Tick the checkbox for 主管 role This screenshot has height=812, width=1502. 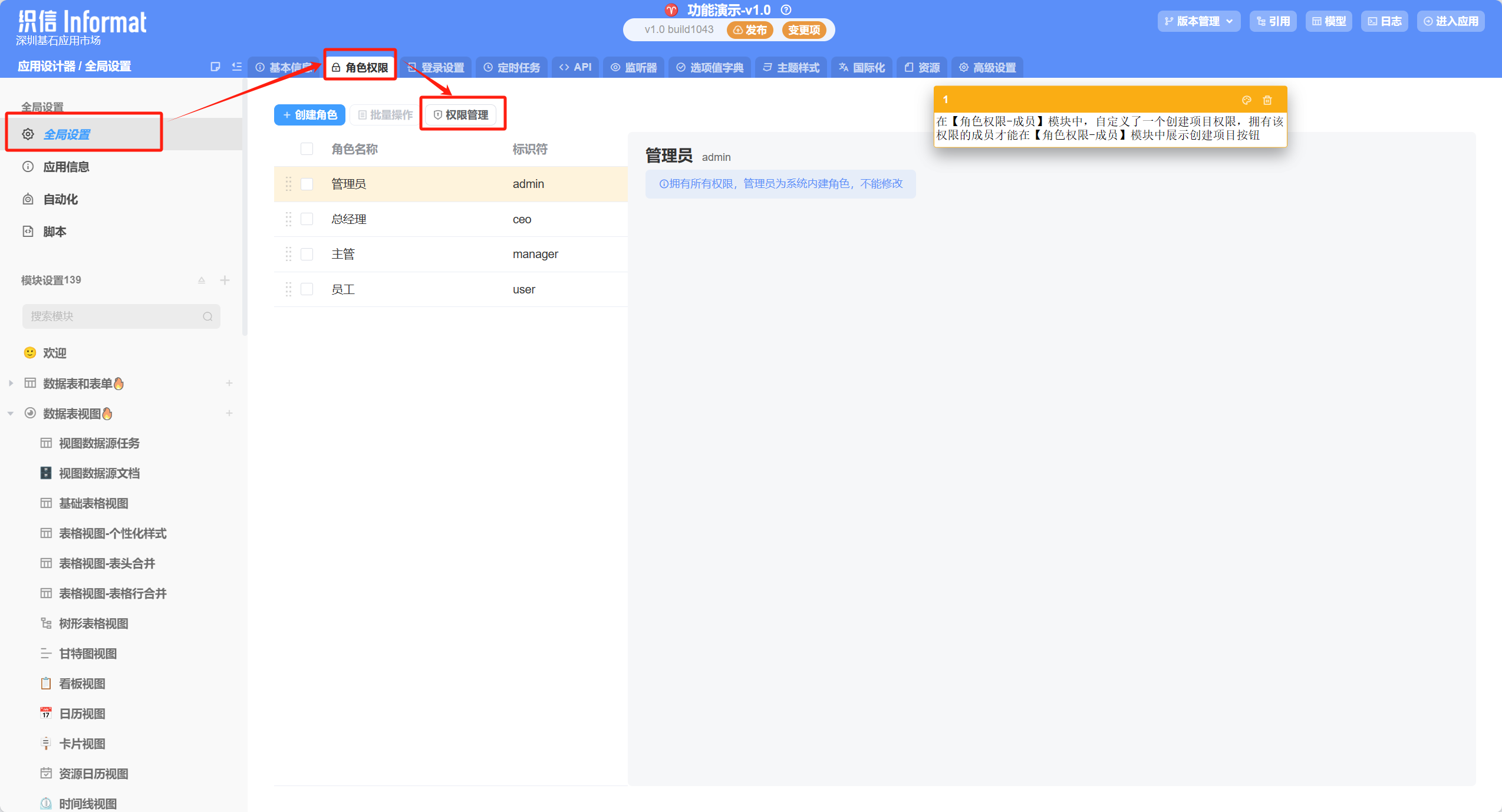[307, 254]
